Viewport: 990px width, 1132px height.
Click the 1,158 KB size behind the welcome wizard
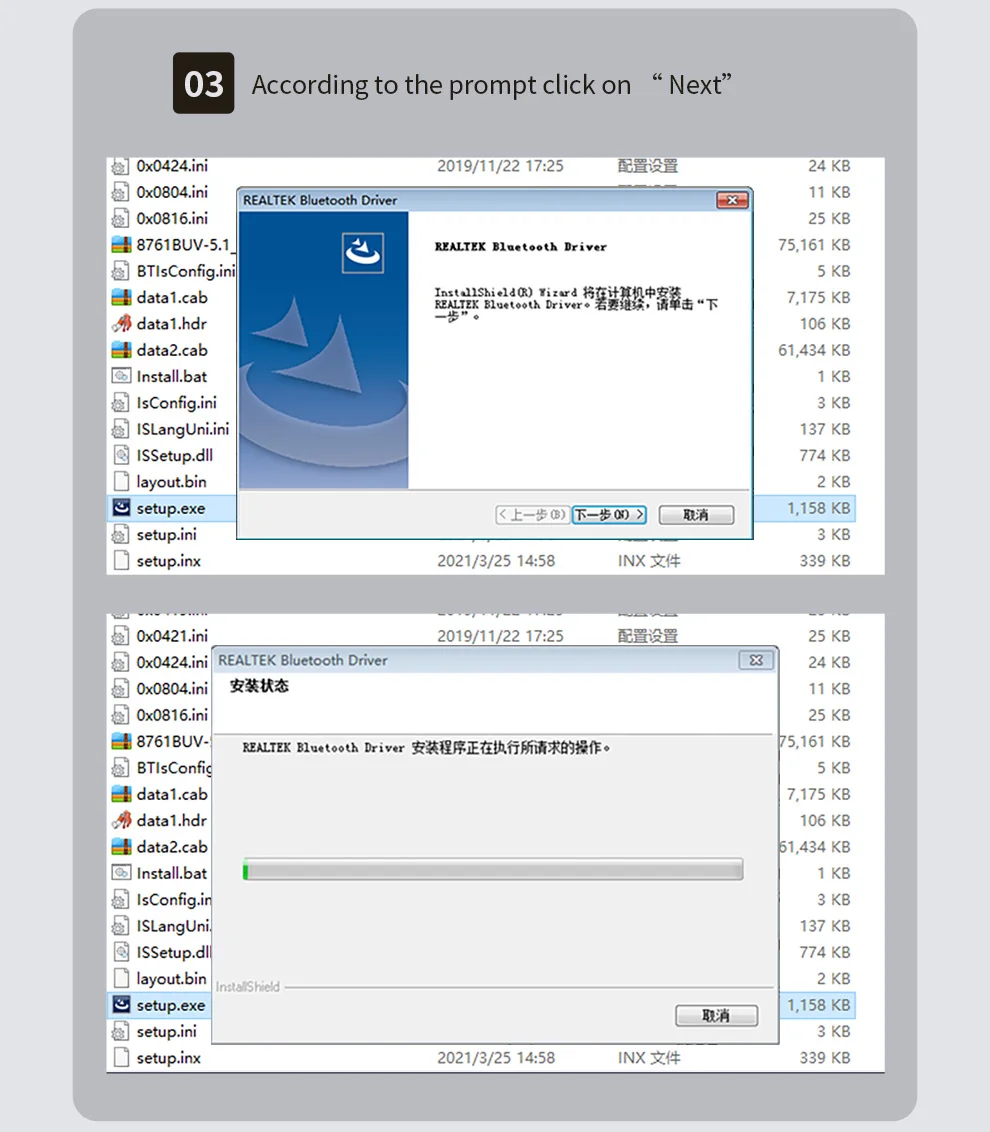[818, 508]
